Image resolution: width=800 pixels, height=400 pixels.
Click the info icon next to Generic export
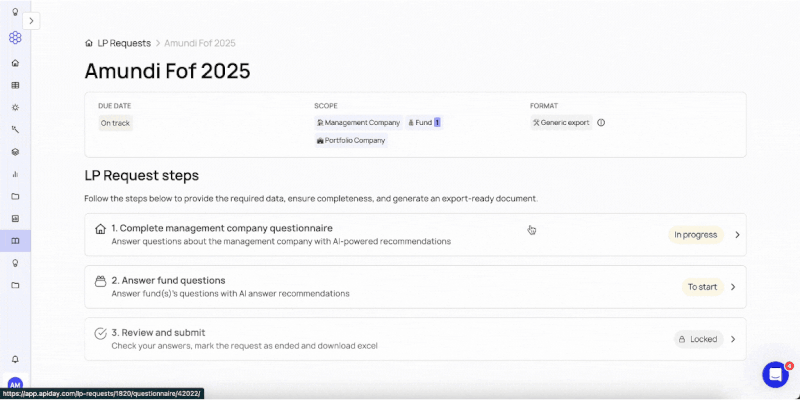click(601, 123)
